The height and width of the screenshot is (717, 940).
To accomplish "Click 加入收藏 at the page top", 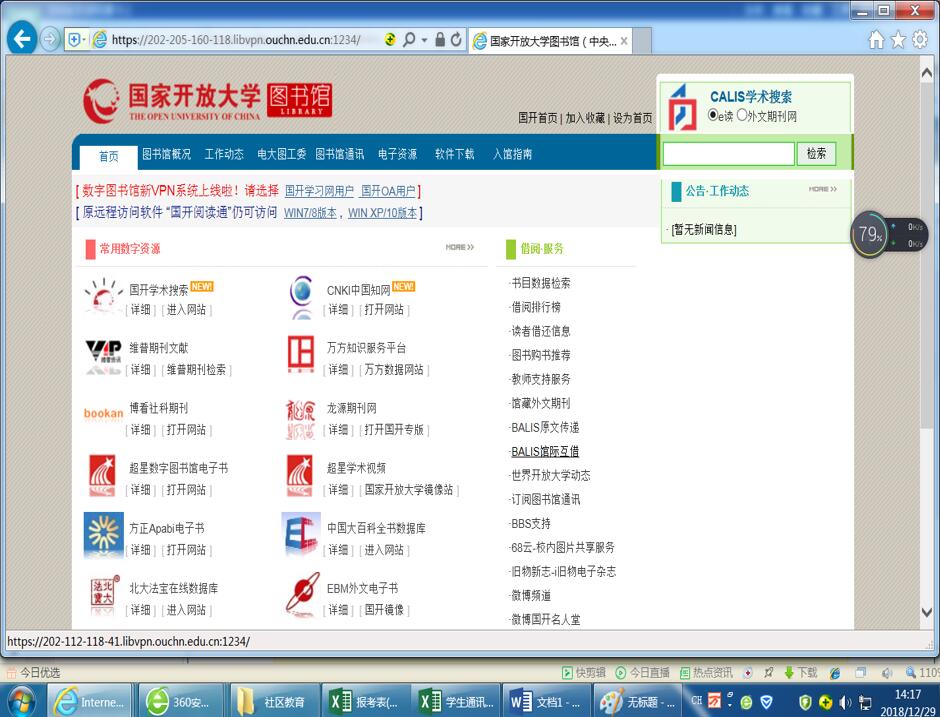I will tap(585, 118).
